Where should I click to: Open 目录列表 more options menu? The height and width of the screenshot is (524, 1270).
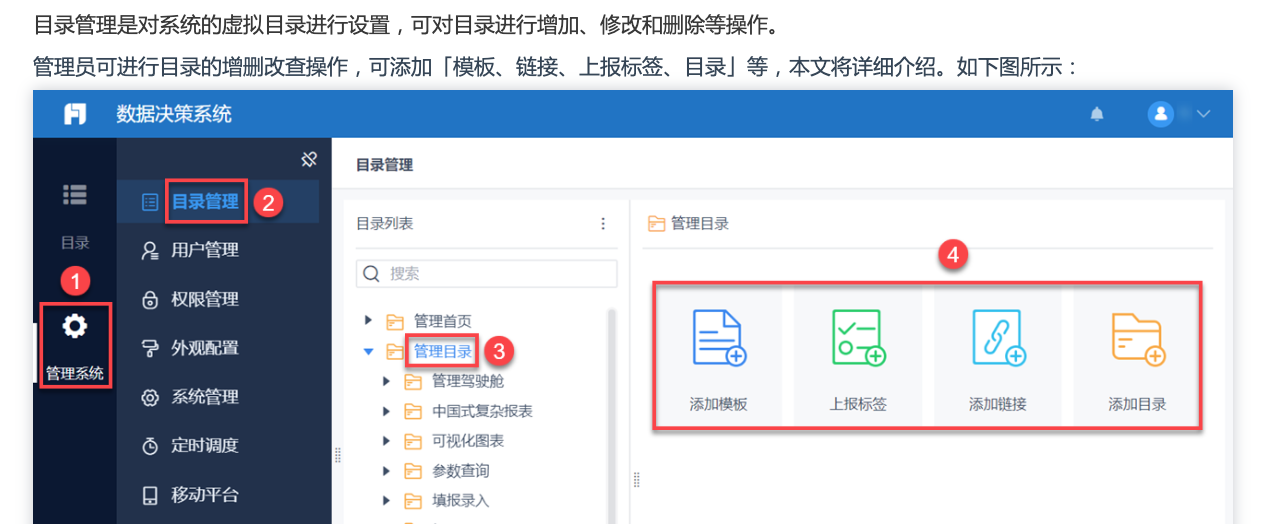602,224
